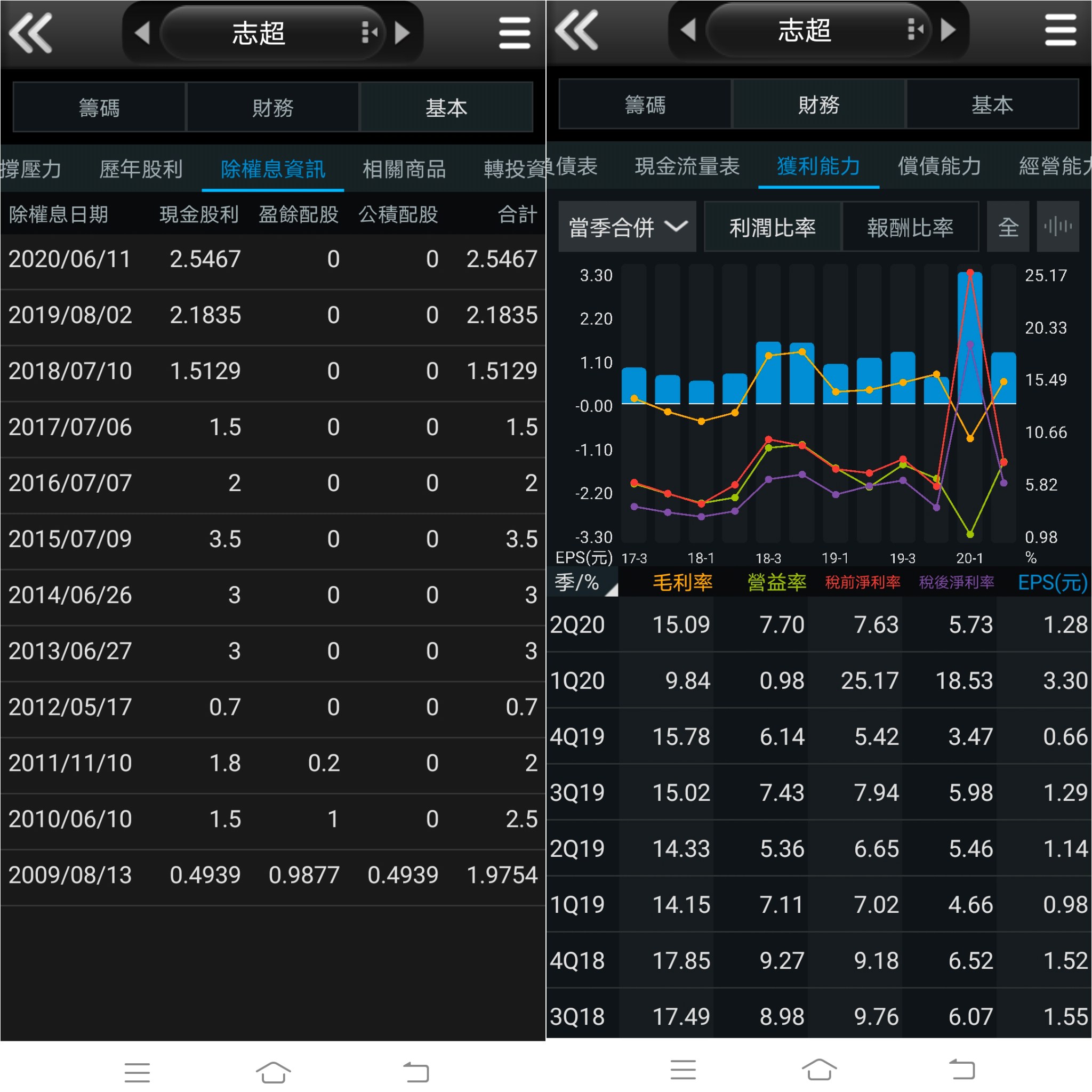Expand the 當季合併 dropdown
1092x1092 pixels.
coord(627,227)
